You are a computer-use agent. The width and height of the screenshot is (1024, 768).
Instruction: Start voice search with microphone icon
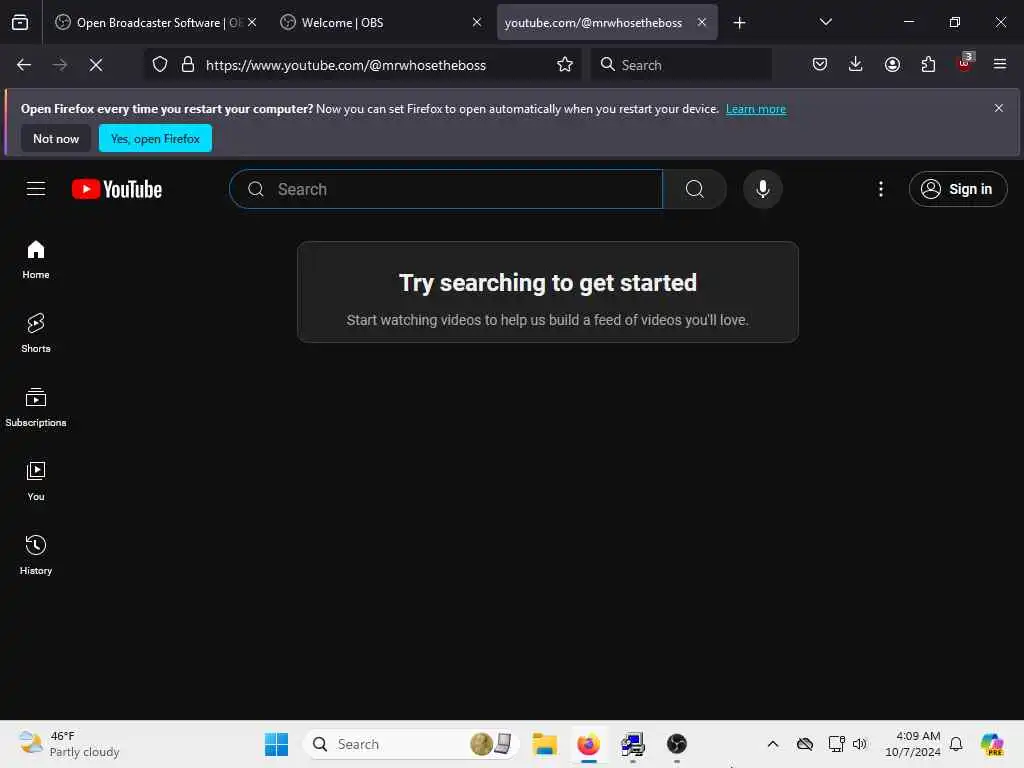point(763,189)
